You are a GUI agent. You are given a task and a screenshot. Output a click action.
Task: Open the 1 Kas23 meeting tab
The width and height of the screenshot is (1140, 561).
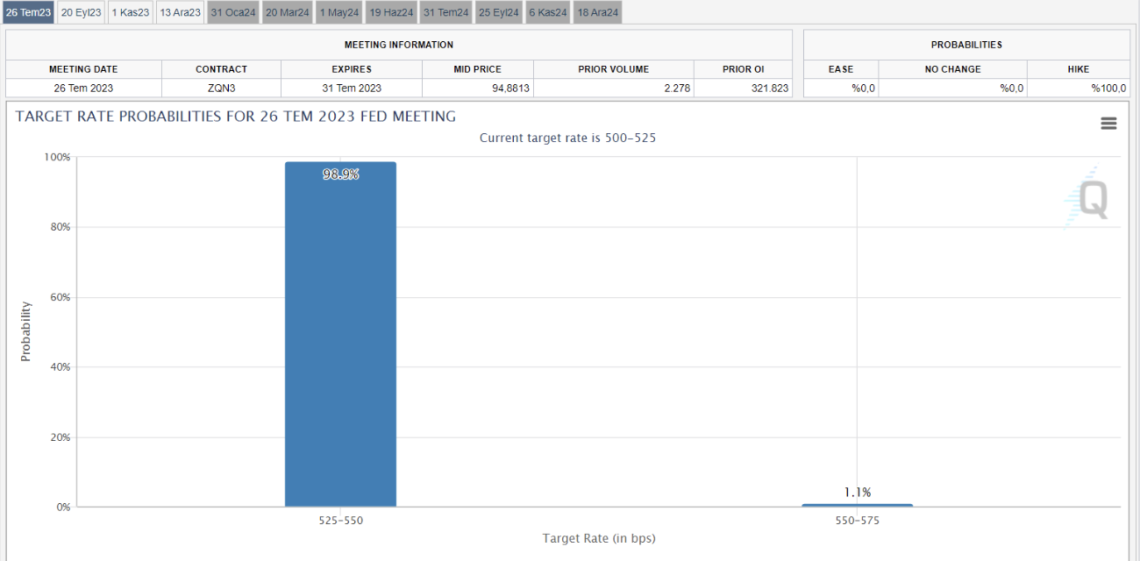coord(131,12)
